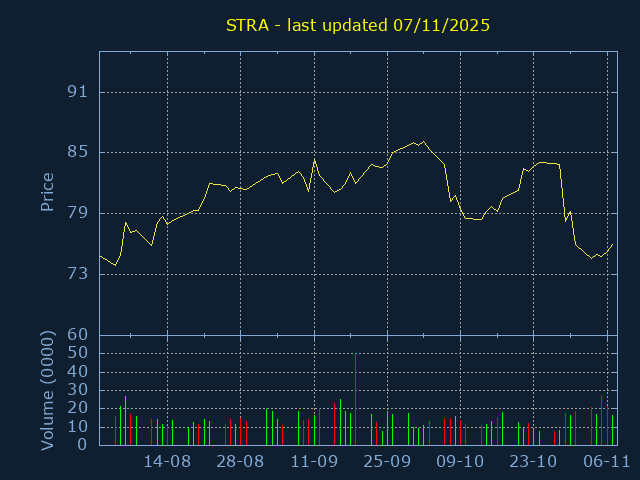Click the 50 volume tick label
The height and width of the screenshot is (480, 640).
[78, 353]
